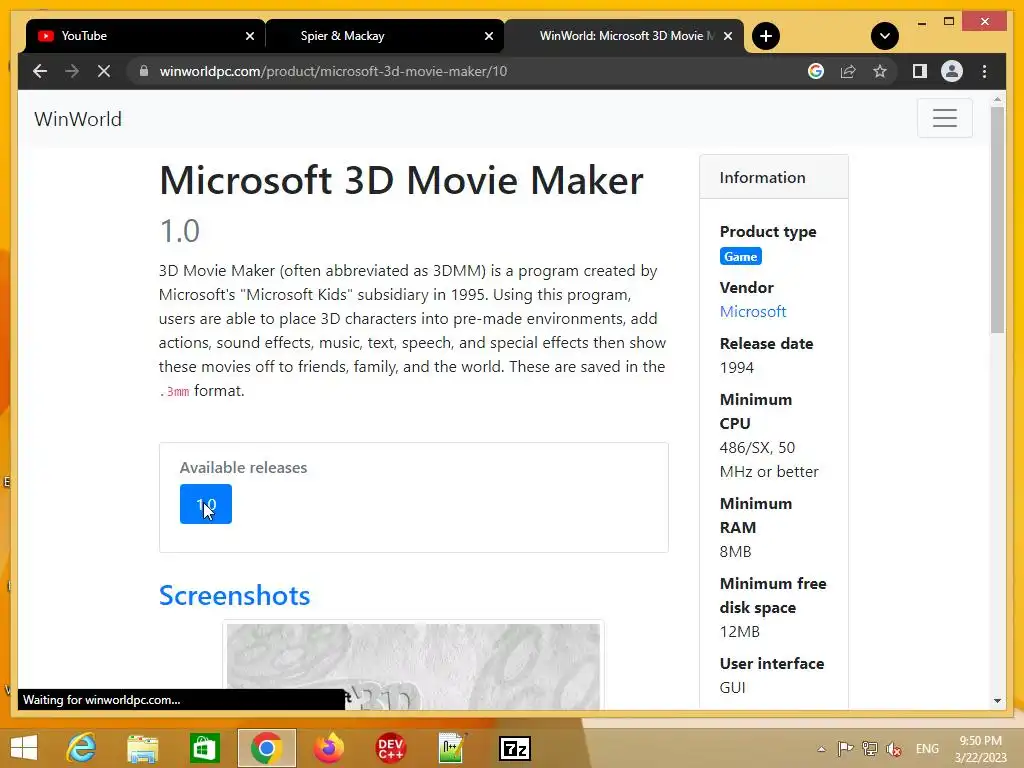Select the 1.0 release button
The width and height of the screenshot is (1024, 768).
206,504
